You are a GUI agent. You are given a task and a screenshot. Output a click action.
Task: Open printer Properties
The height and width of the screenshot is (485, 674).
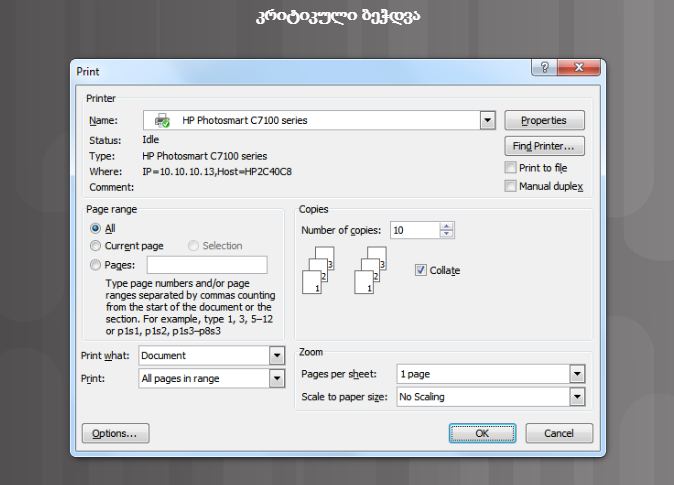click(544, 121)
